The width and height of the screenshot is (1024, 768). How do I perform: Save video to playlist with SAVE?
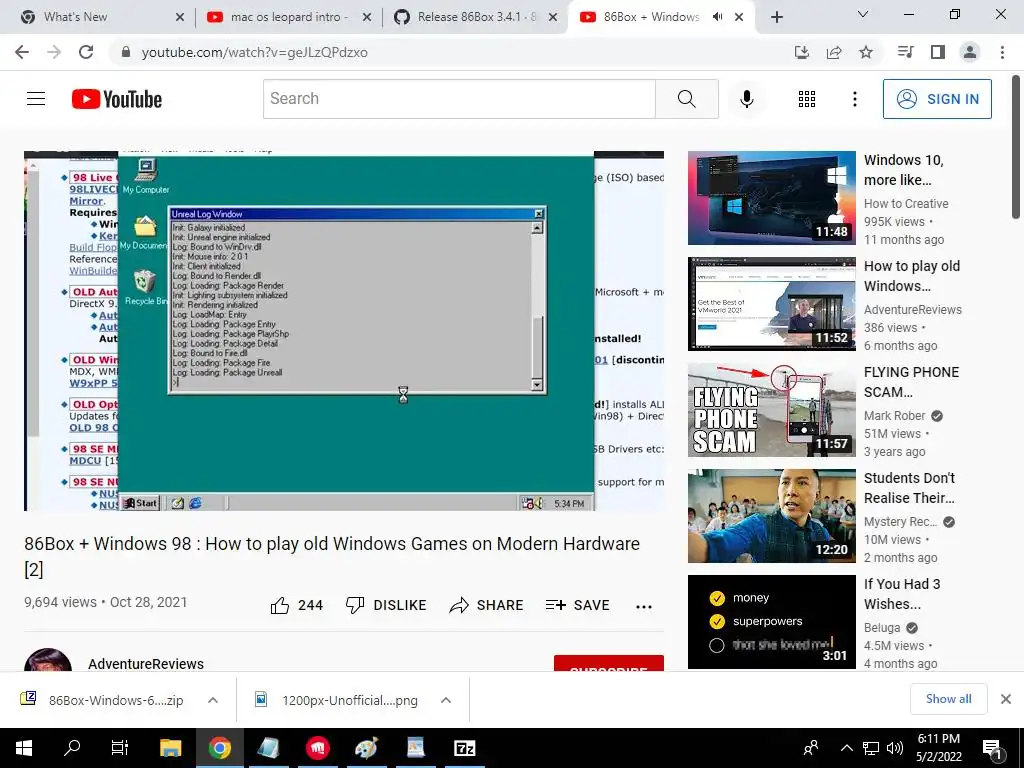tap(577, 605)
